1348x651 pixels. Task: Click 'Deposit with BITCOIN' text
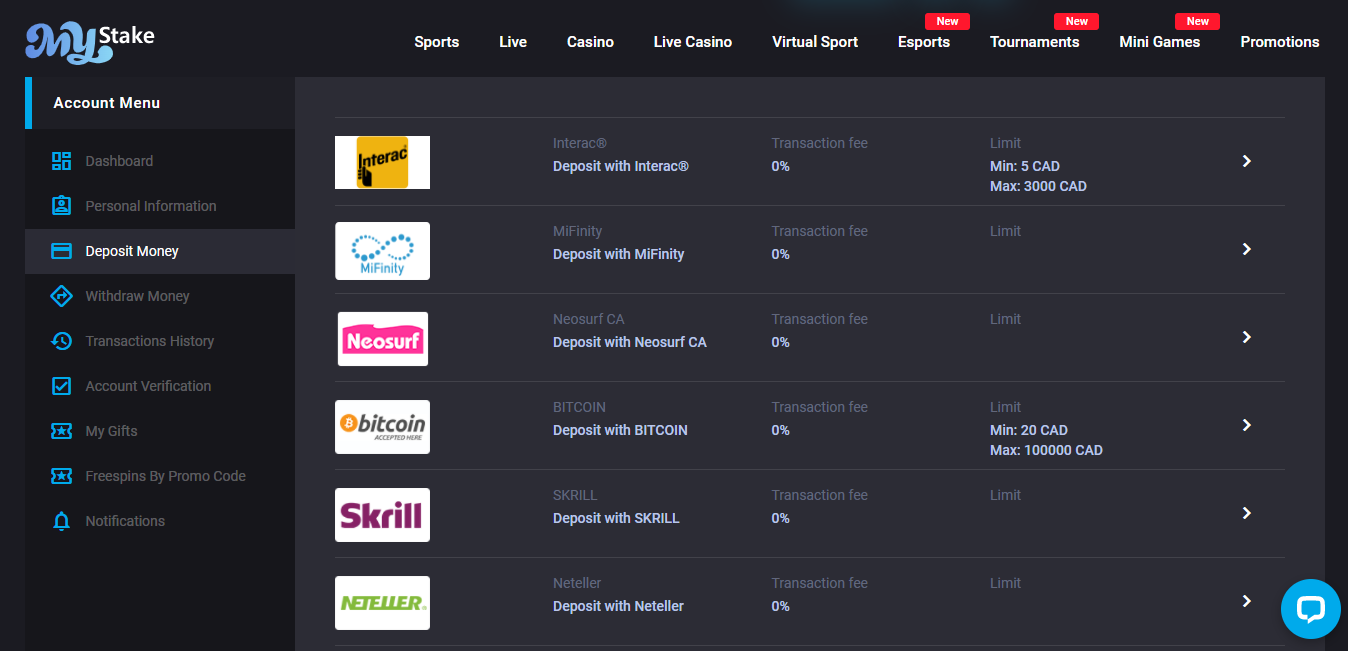(x=620, y=430)
